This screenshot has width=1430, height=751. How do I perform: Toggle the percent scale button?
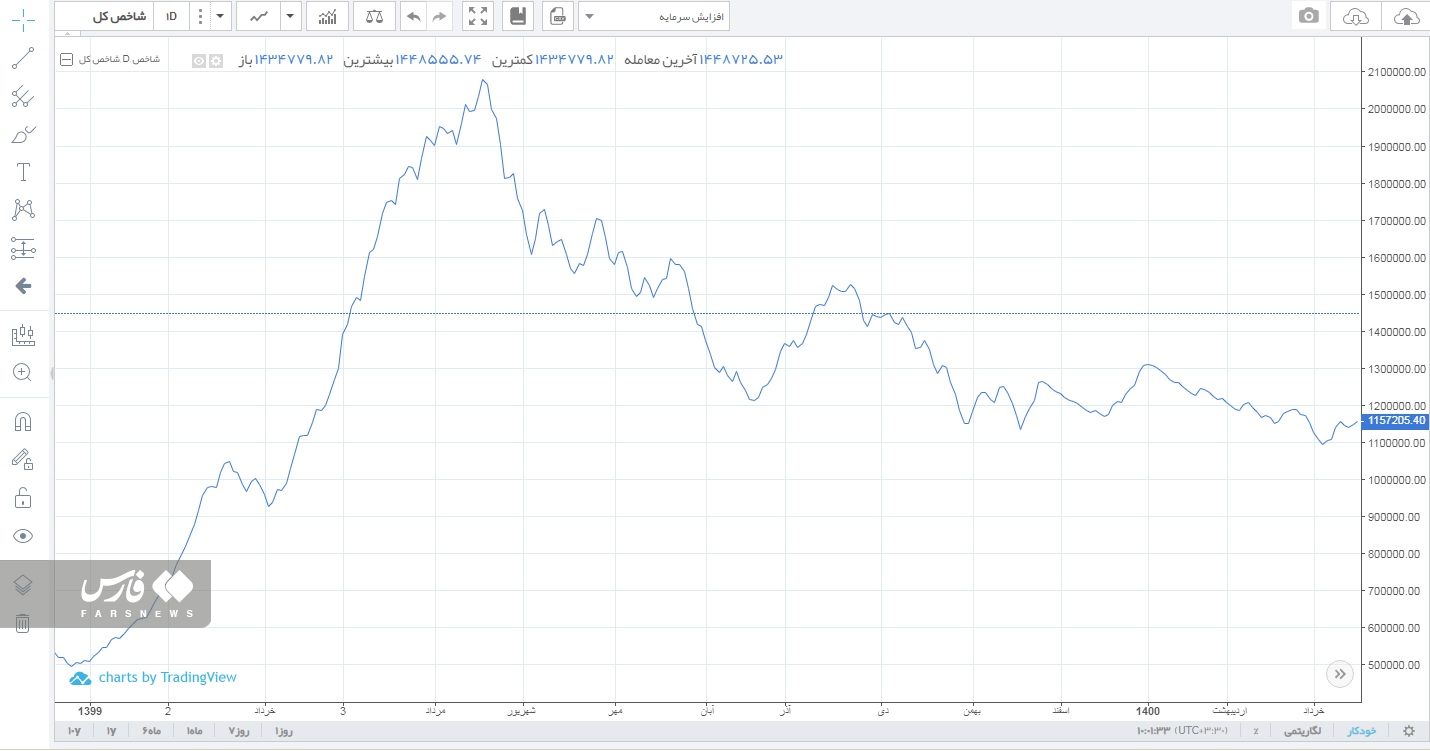(x=1256, y=731)
